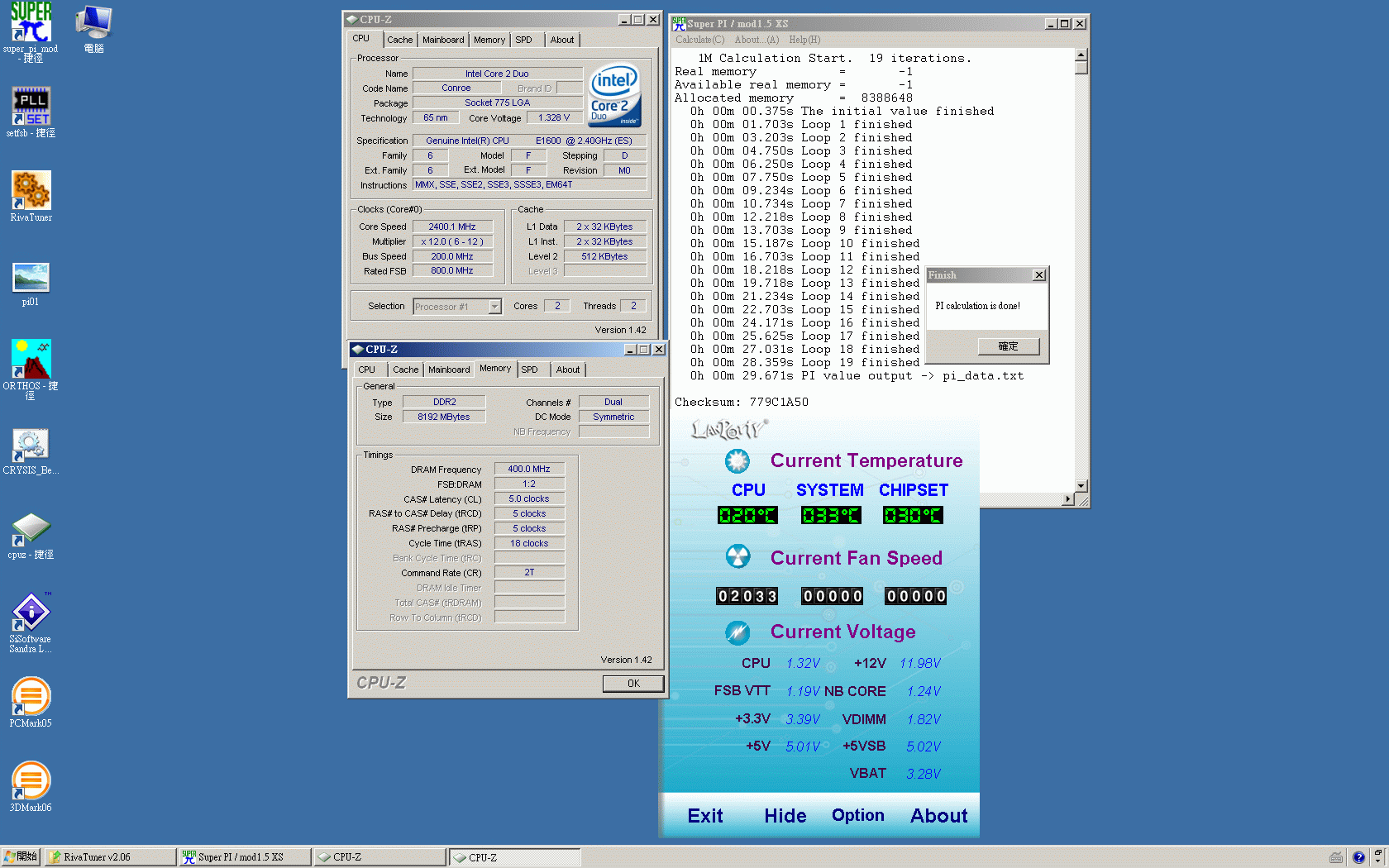Viewport: 1389px width, 868px height.
Task: Click the Intel Core 2 Duo logo
Action: (614, 95)
